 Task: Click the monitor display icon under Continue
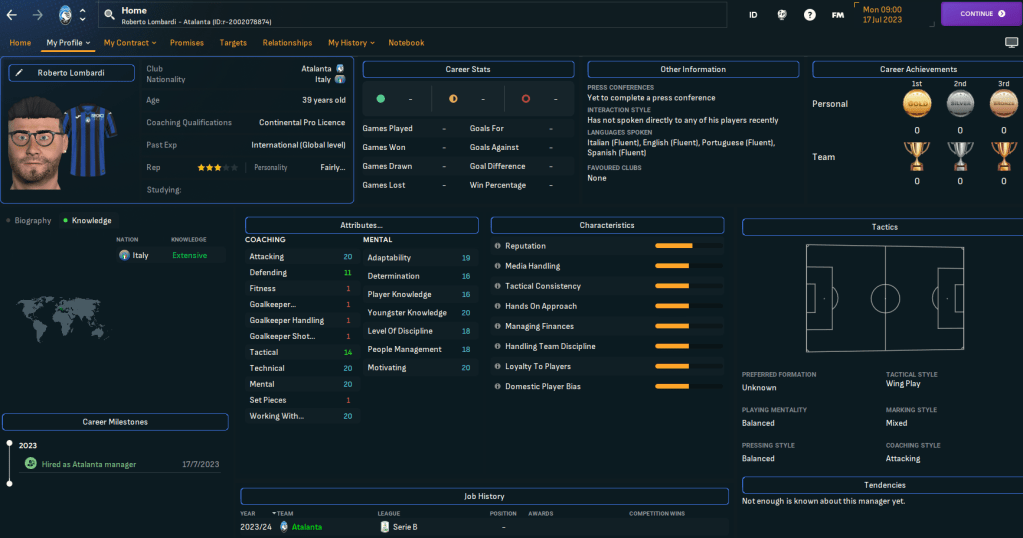click(x=1010, y=43)
